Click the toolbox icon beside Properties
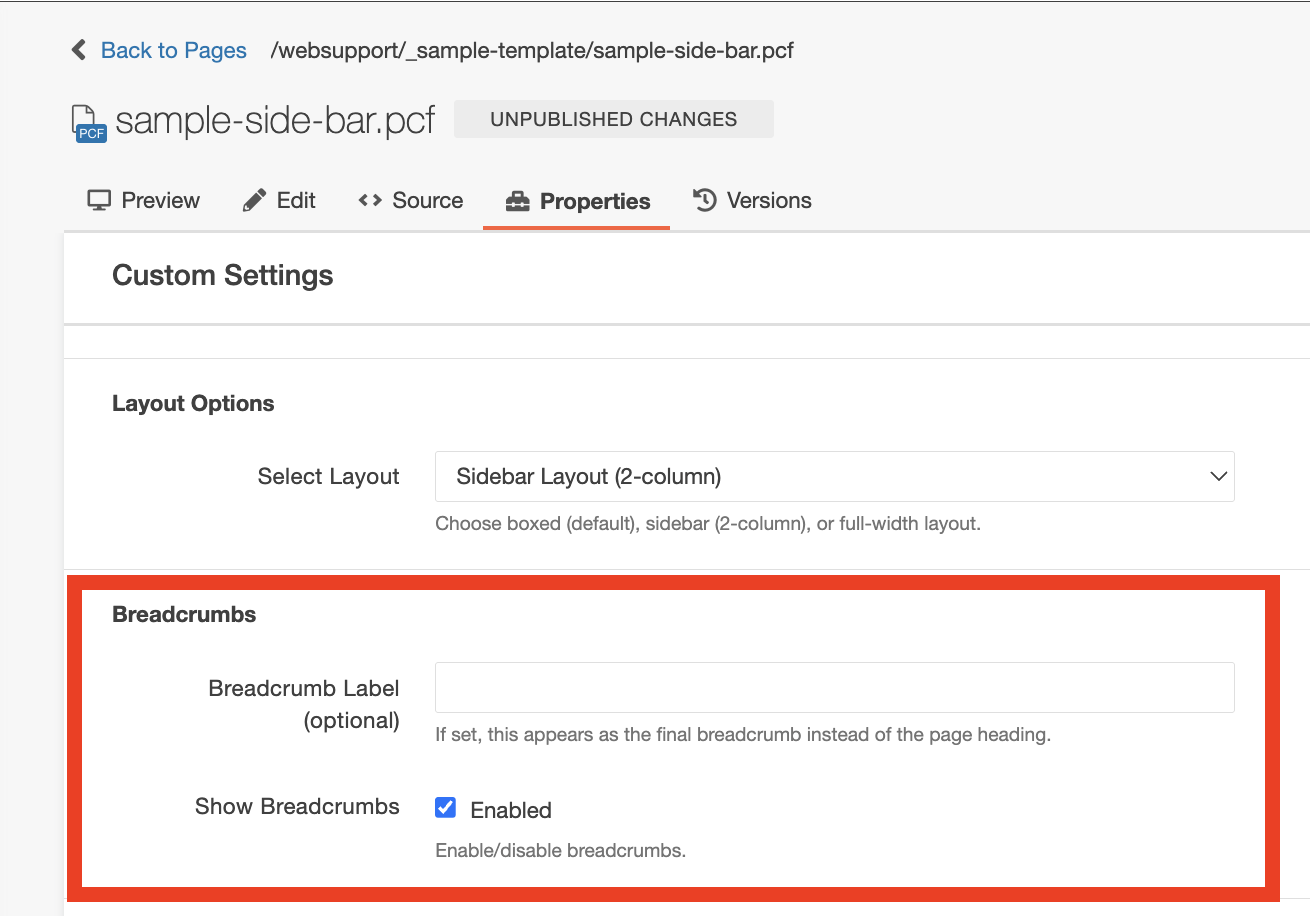 pyautogui.click(x=517, y=202)
